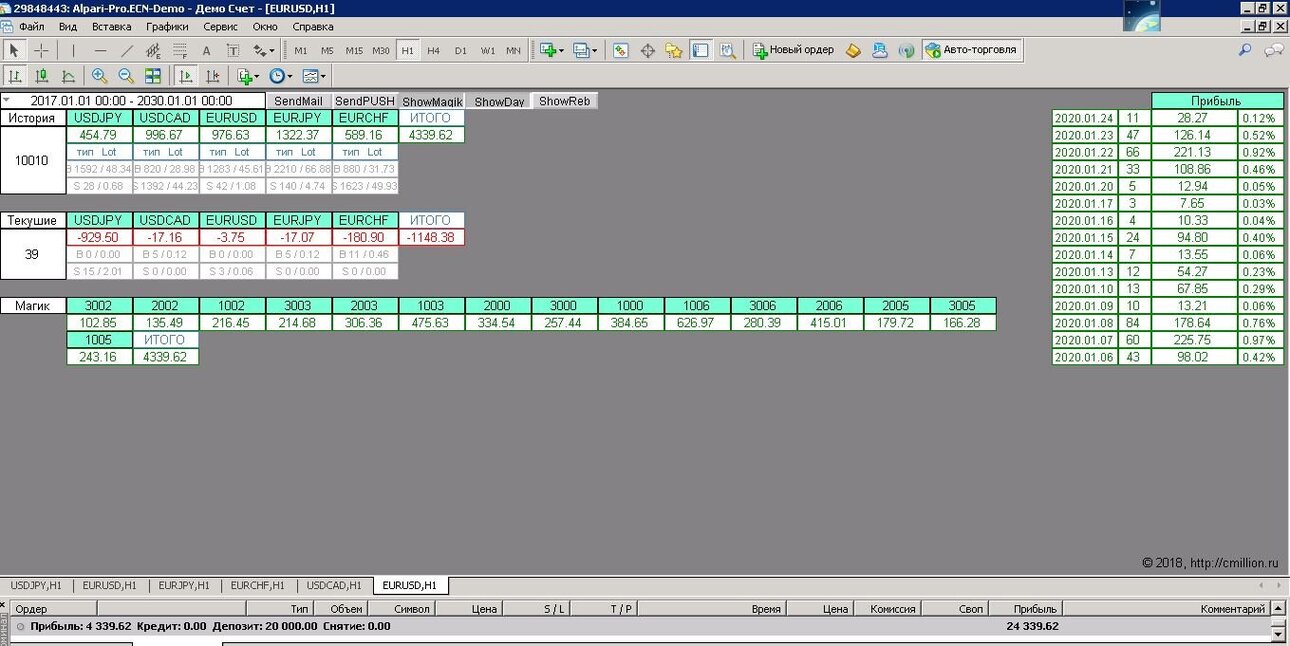Switch to line chart view
This screenshot has height=646, width=1290.
click(x=68, y=75)
